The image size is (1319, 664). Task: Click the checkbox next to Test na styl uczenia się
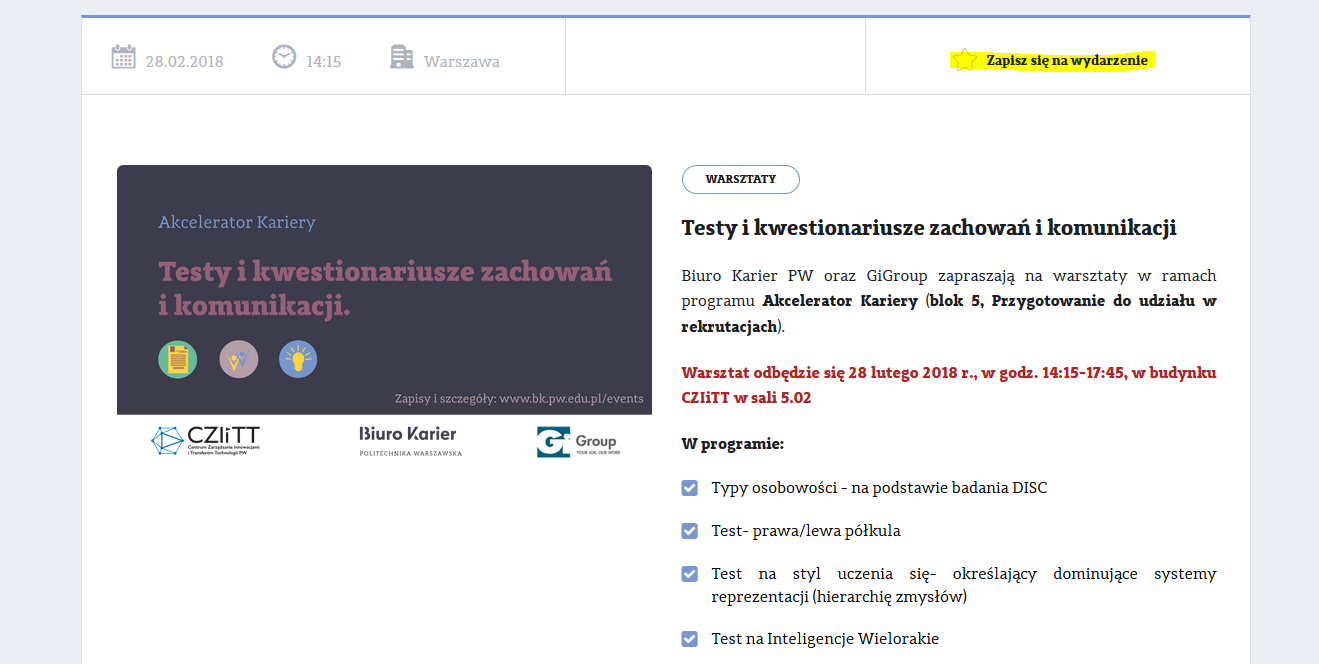(689, 574)
